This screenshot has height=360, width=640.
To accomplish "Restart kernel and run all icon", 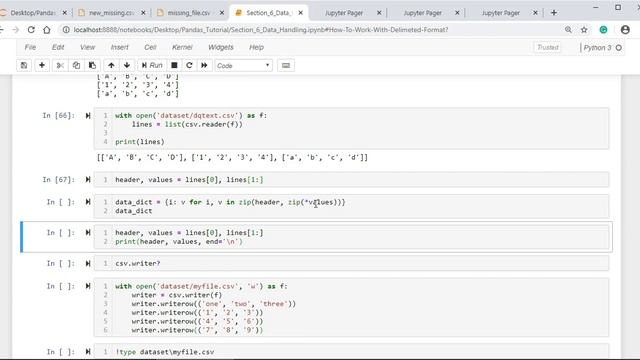I will pos(204,65).
